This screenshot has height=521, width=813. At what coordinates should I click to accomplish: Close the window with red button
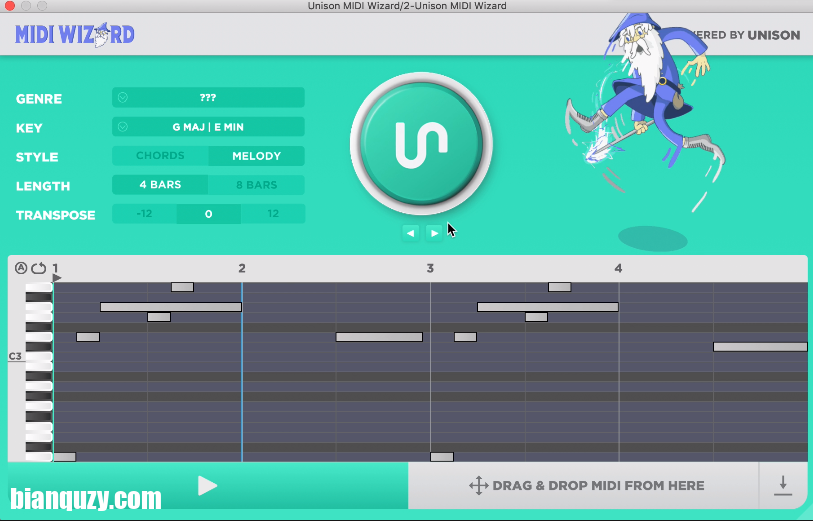click(x=9, y=6)
